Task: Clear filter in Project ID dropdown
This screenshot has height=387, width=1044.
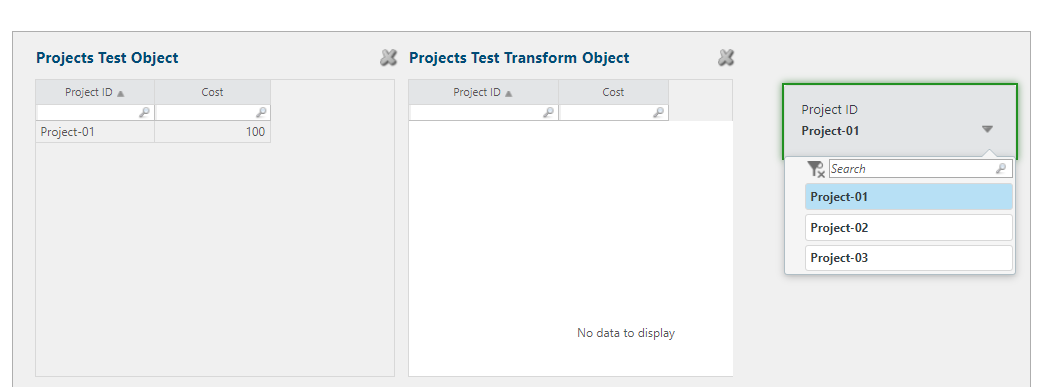Action: click(x=816, y=169)
